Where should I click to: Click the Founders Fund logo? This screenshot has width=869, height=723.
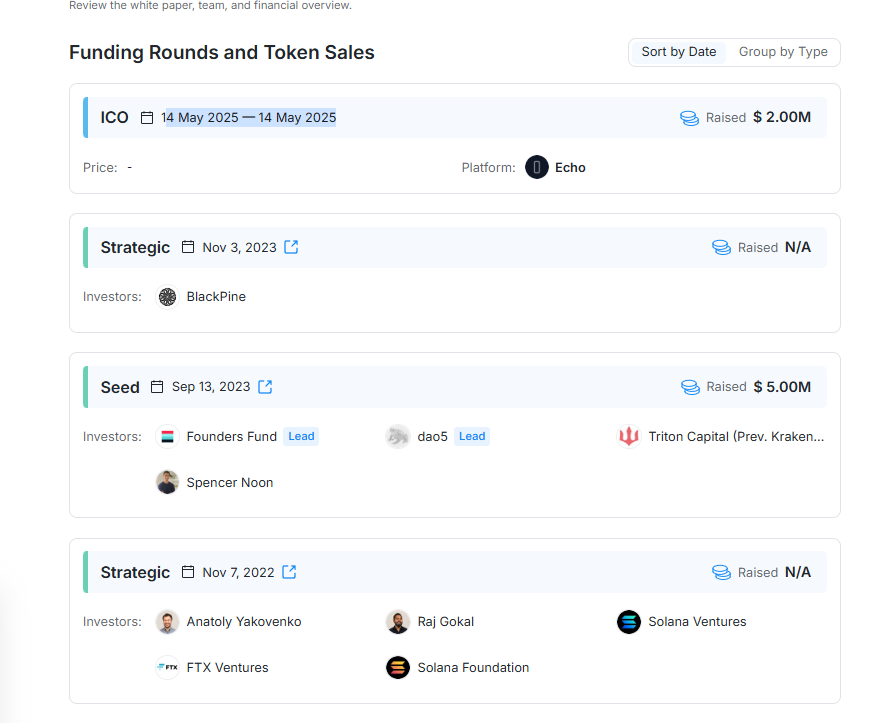[x=167, y=437]
